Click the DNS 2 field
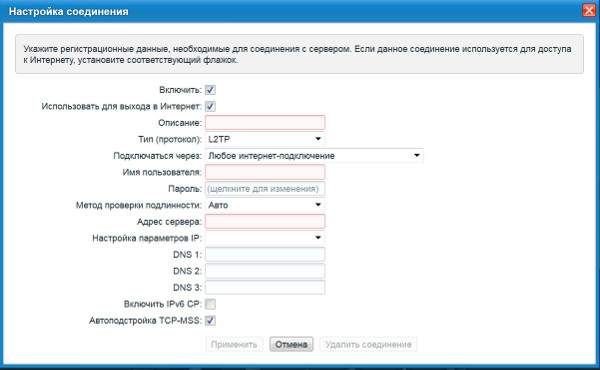This screenshot has height=370, width=600. [265, 271]
